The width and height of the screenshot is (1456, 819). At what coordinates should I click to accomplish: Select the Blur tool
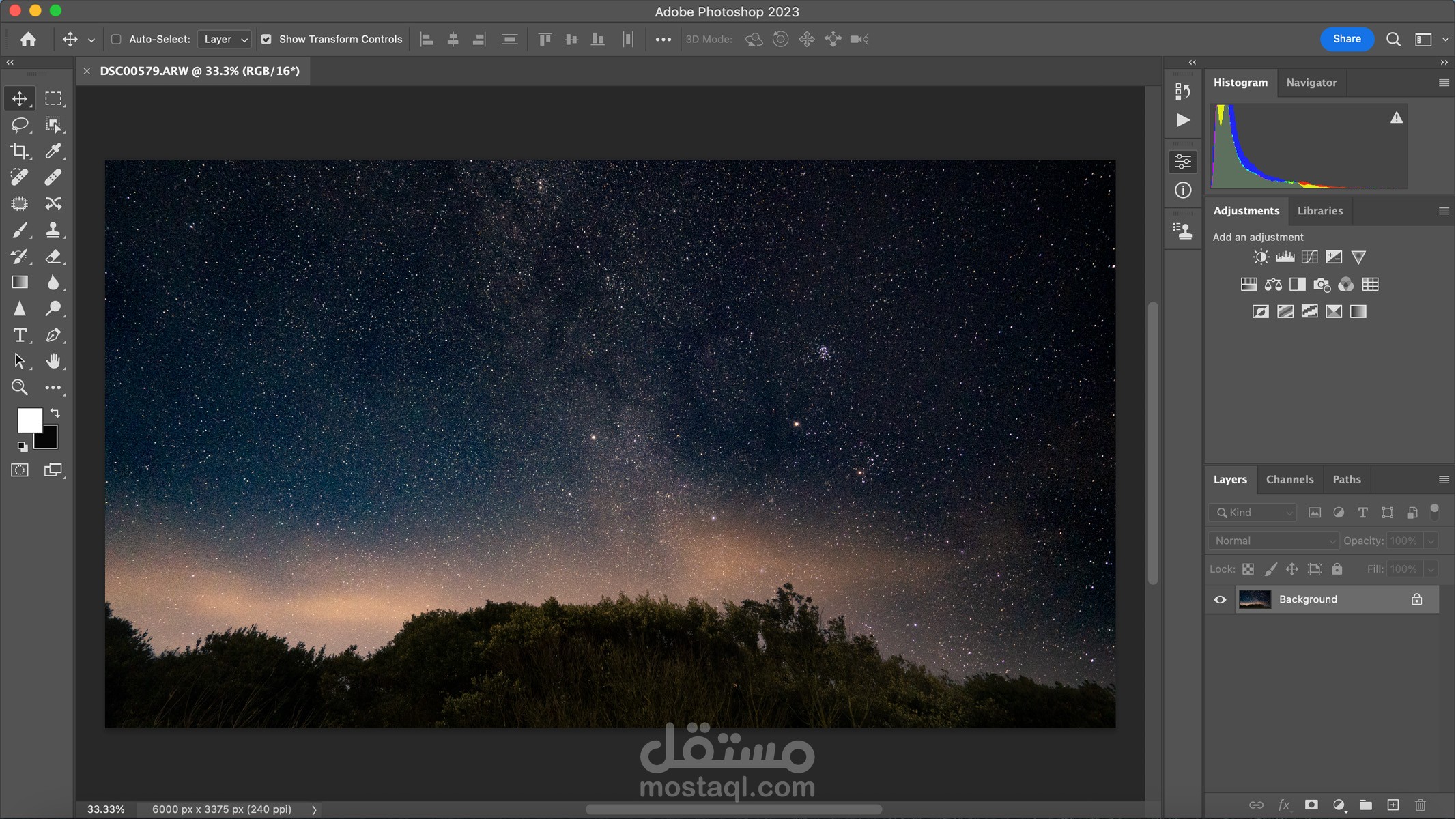(x=53, y=283)
